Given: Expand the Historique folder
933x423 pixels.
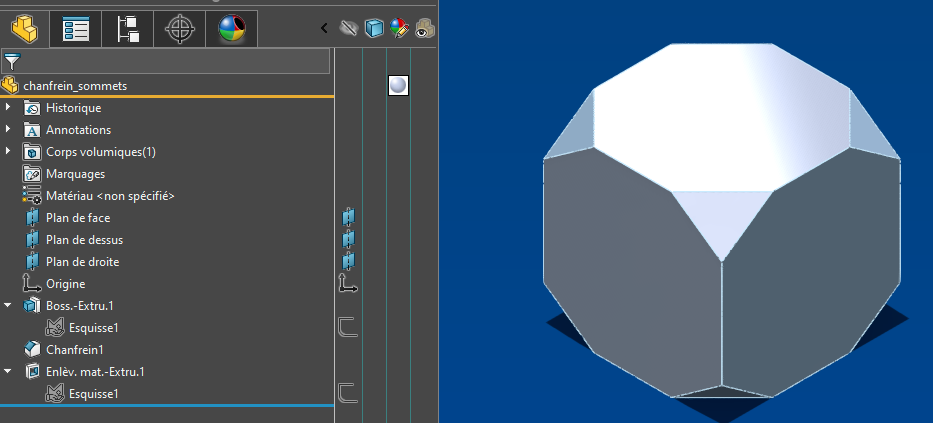Looking at the screenshot, I should tap(8, 108).
